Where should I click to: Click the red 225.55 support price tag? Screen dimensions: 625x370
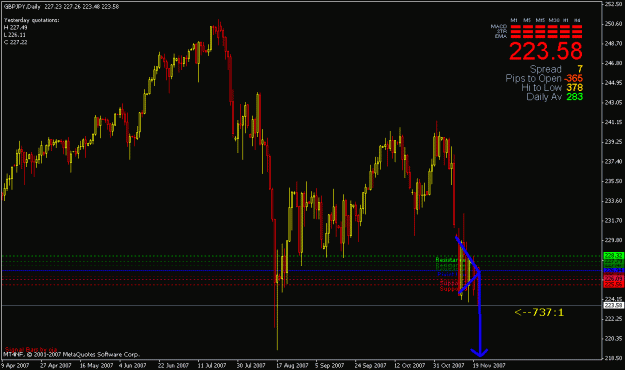[613, 285]
